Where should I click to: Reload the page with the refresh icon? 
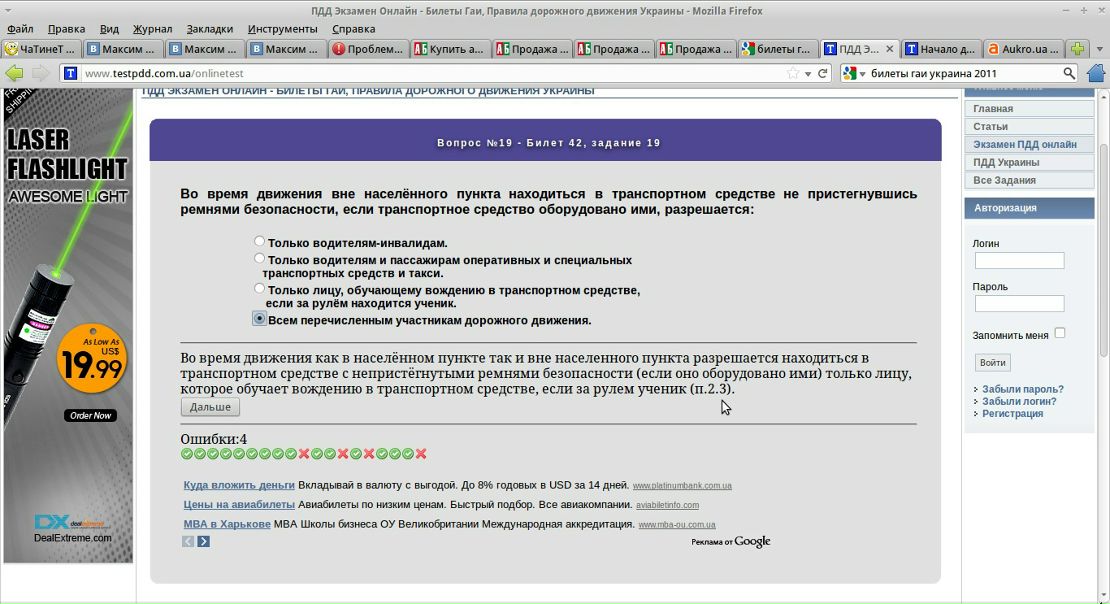click(x=823, y=73)
